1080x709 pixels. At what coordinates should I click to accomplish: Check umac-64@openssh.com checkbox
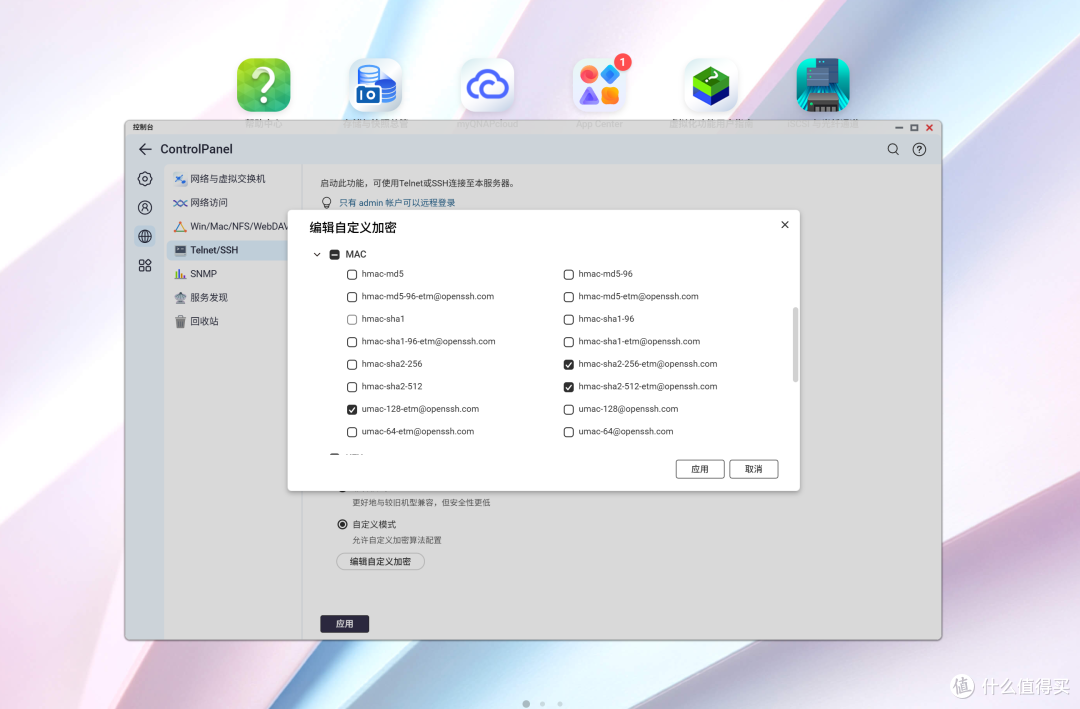[x=569, y=432]
